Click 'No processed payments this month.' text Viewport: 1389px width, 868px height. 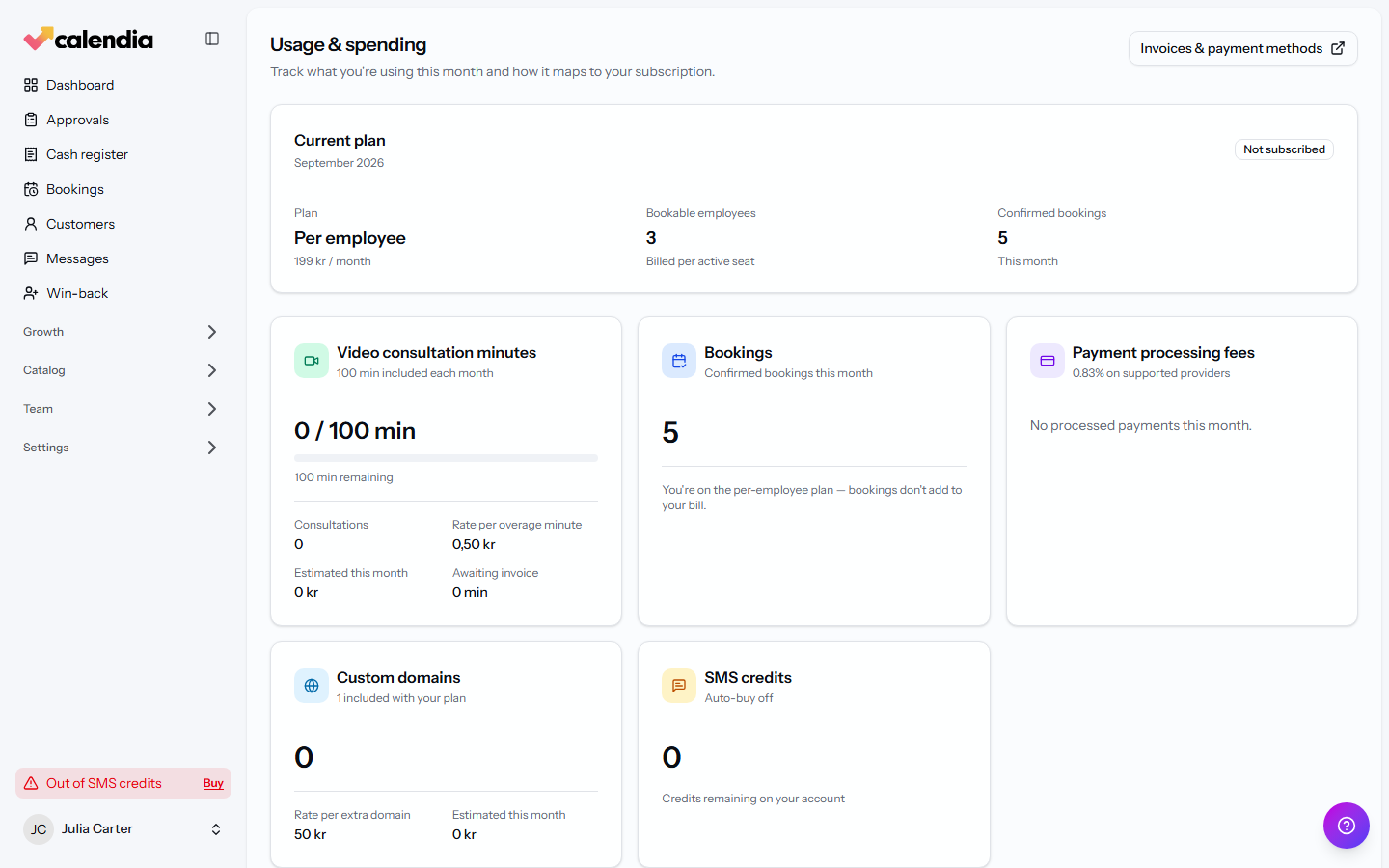coord(1141,425)
